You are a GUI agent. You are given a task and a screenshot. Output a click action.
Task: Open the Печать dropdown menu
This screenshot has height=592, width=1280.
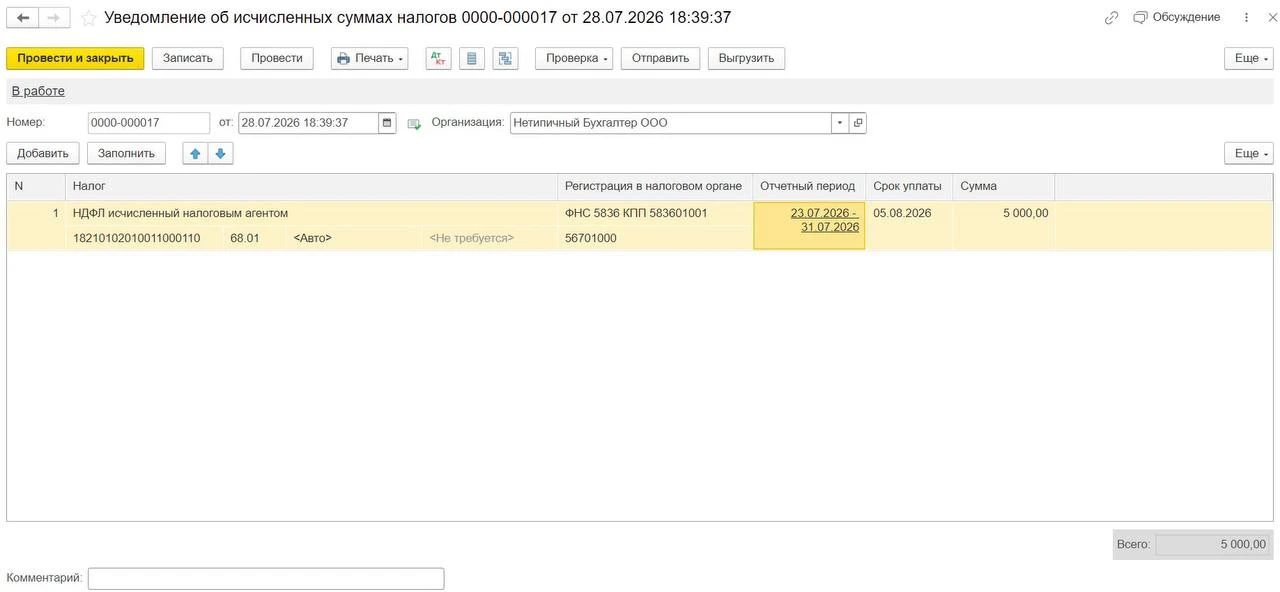[370, 58]
